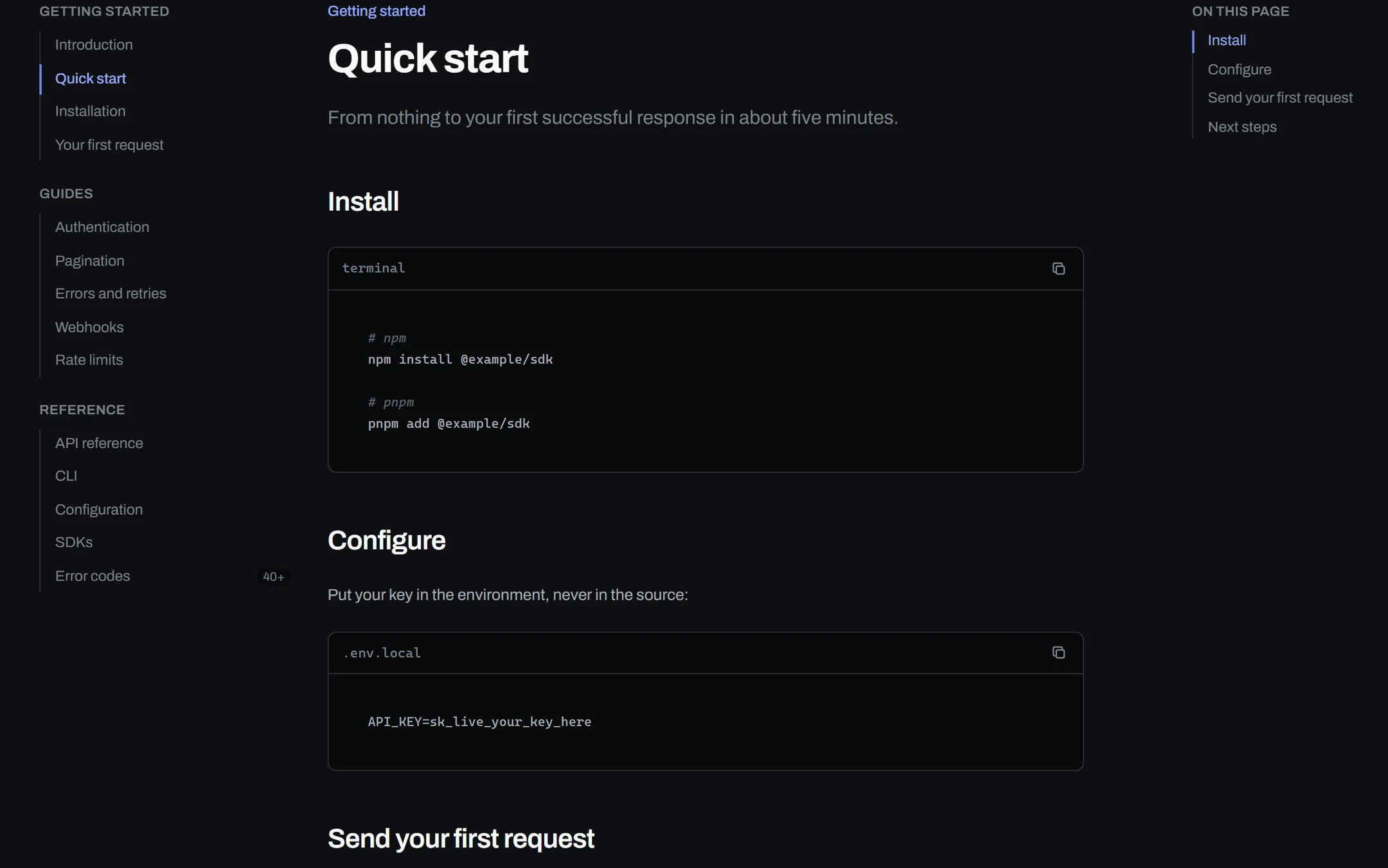Image resolution: width=1388 pixels, height=868 pixels.
Task: Open the Authentication guide
Action: (x=102, y=227)
